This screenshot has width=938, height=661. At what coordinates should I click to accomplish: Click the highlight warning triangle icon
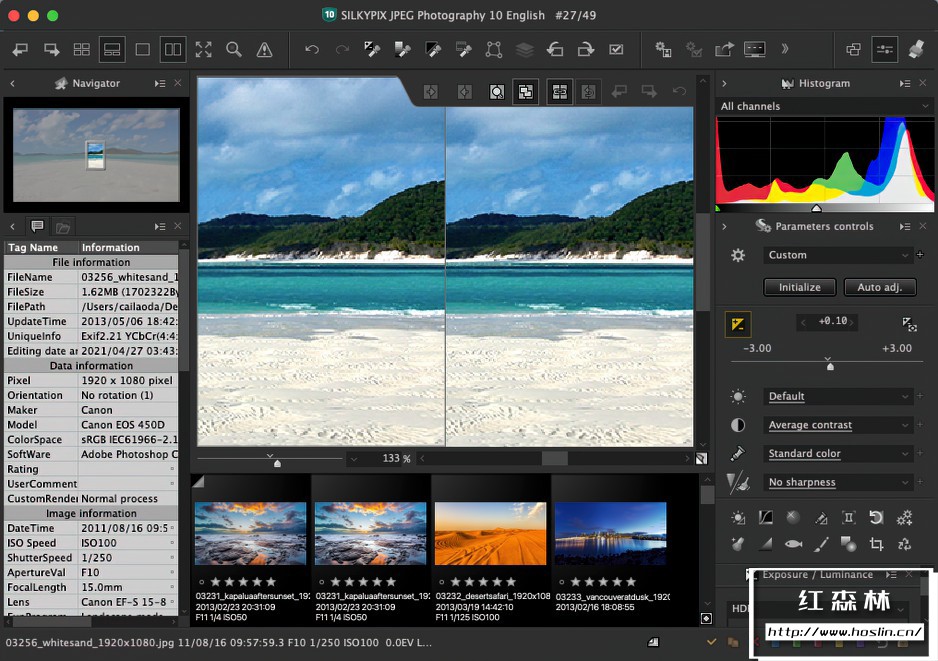point(264,49)
